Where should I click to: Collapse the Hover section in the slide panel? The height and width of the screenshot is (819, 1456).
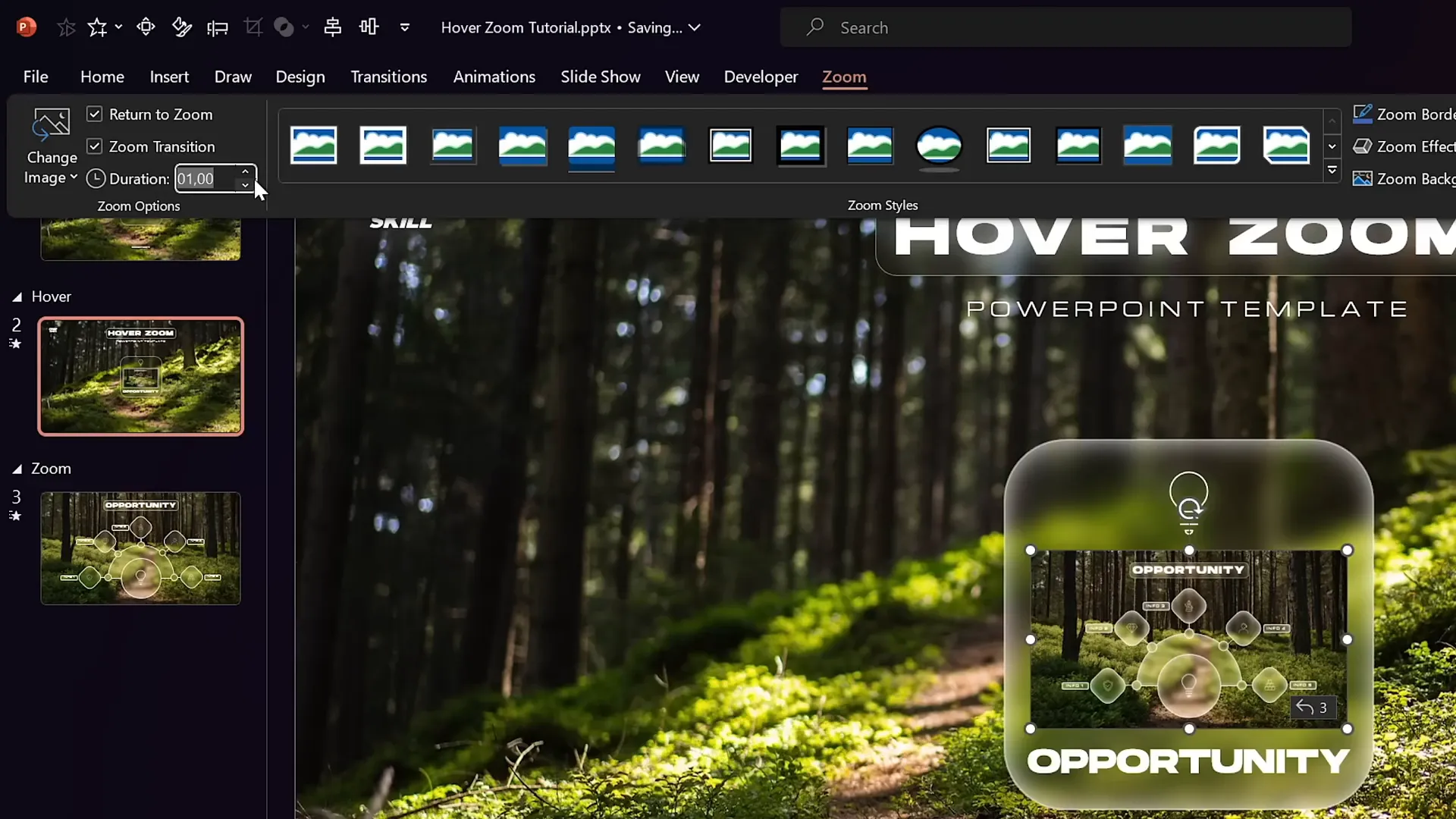(18, 296)
